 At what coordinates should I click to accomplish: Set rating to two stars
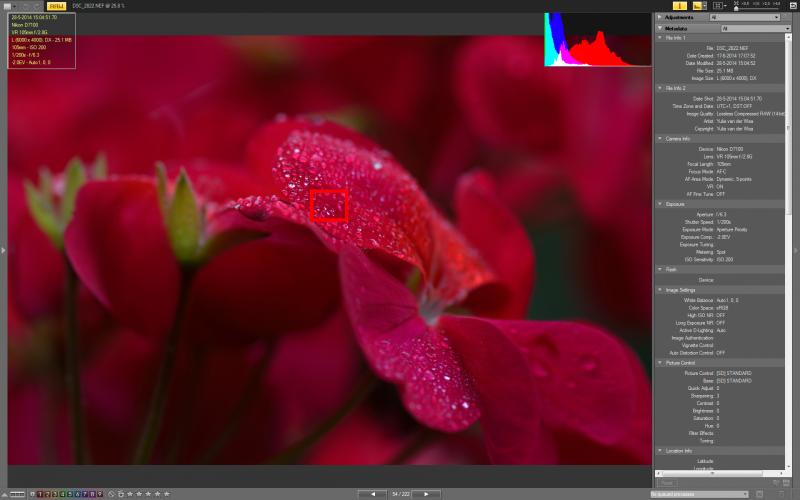pyautogui.click(x=139, y=494)
